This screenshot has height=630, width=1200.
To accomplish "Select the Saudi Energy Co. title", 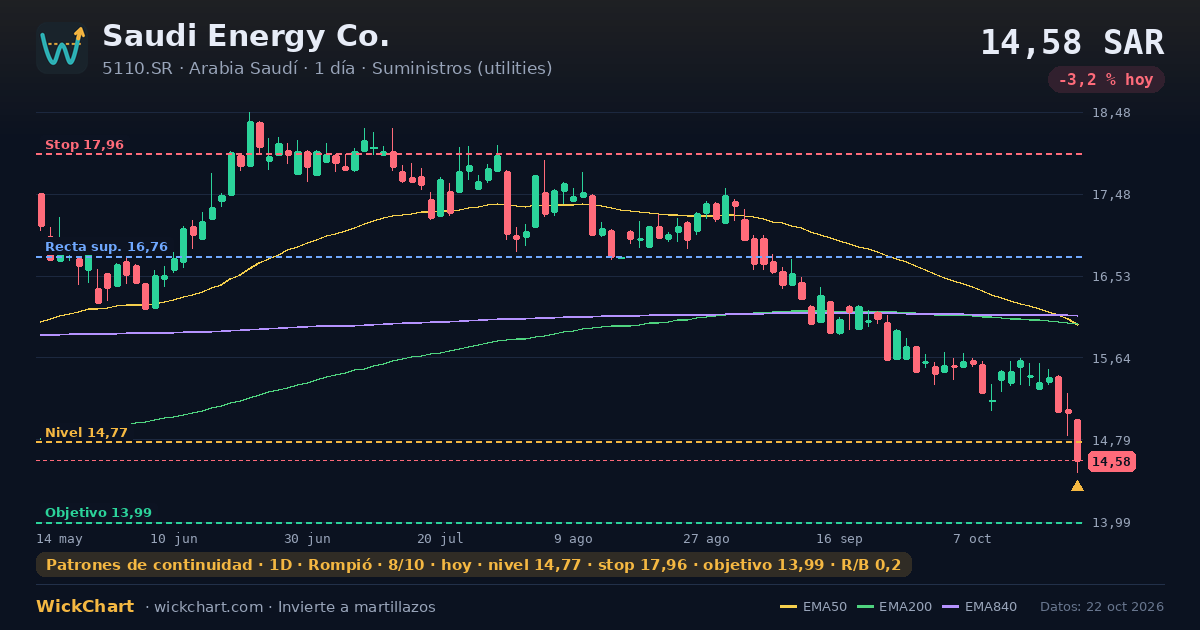I will (x=246, y=36).
